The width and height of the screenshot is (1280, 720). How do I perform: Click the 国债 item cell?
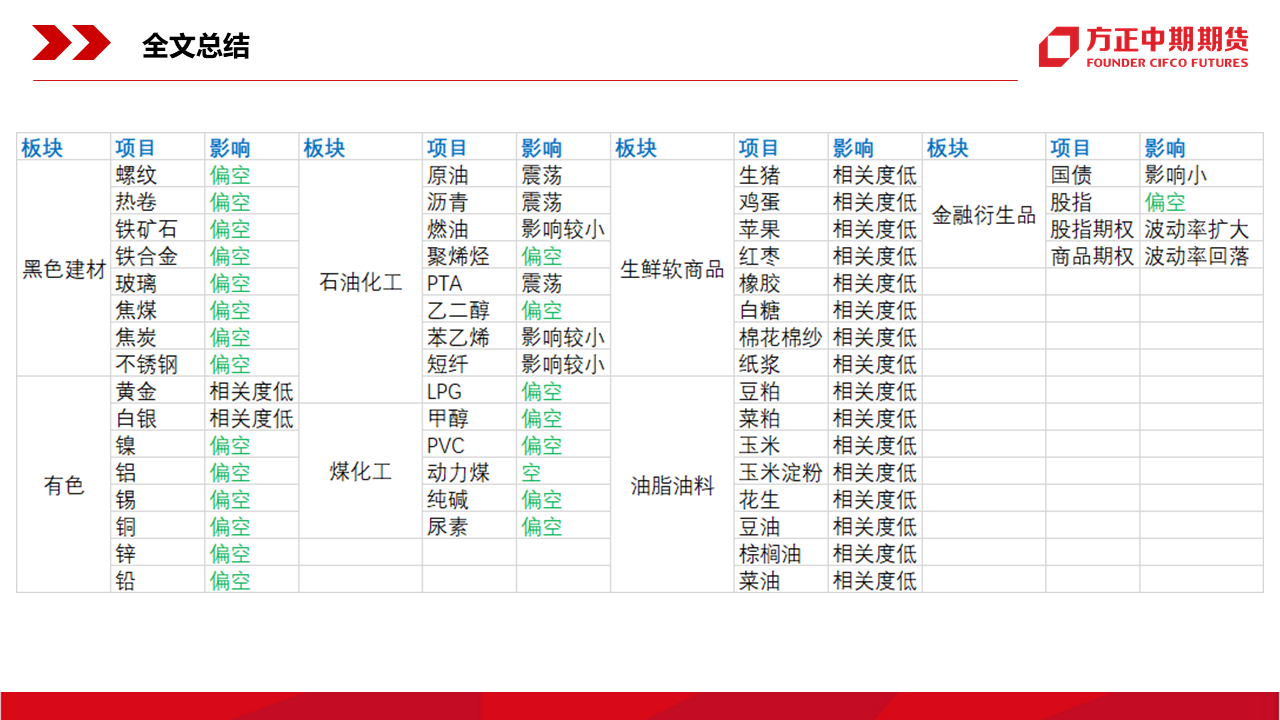[1093, 175]
